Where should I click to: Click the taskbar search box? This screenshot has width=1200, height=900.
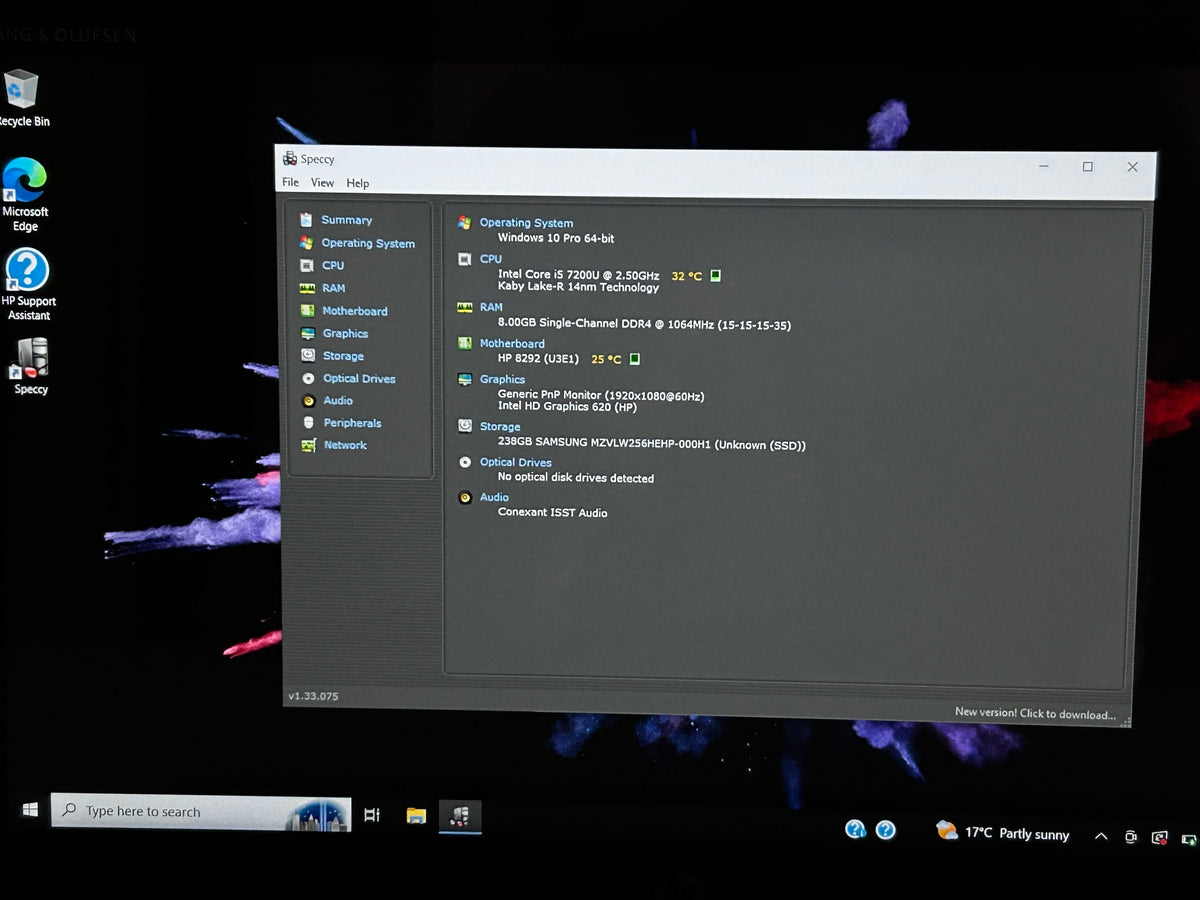point(200,812)
